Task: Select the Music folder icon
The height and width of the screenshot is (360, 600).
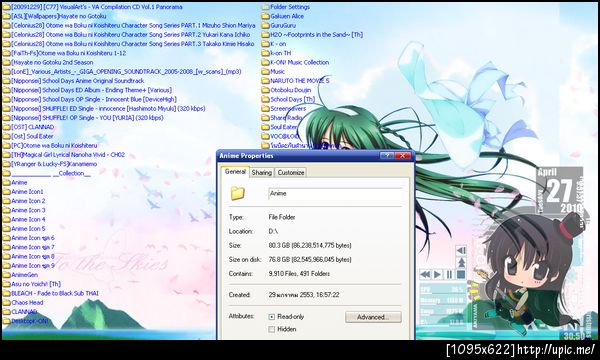Action: coord(265,72)
